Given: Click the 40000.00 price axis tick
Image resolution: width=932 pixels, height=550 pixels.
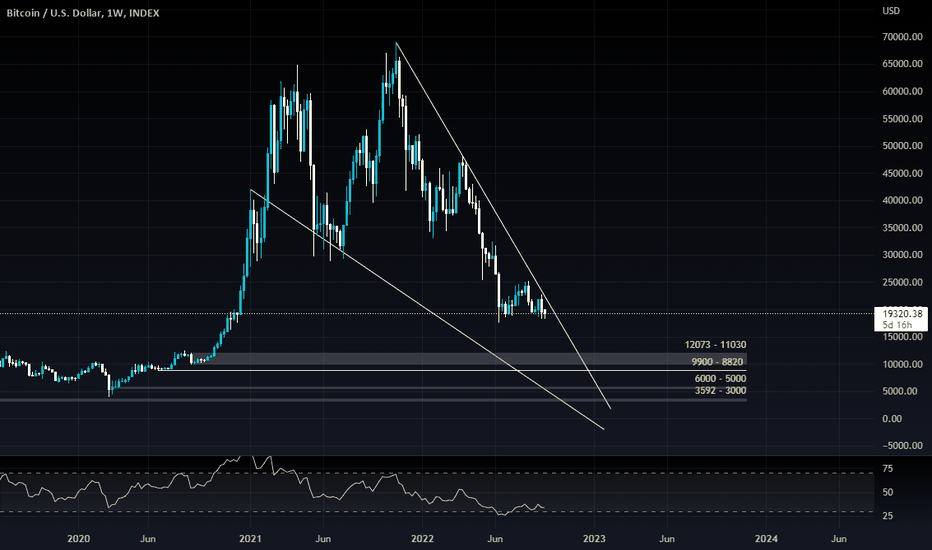Looking at the screenshot, I should (902, 200).
